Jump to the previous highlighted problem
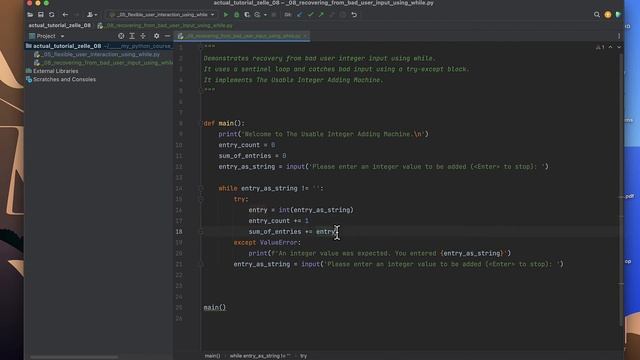640x360 pixels. tap(611, 47)
